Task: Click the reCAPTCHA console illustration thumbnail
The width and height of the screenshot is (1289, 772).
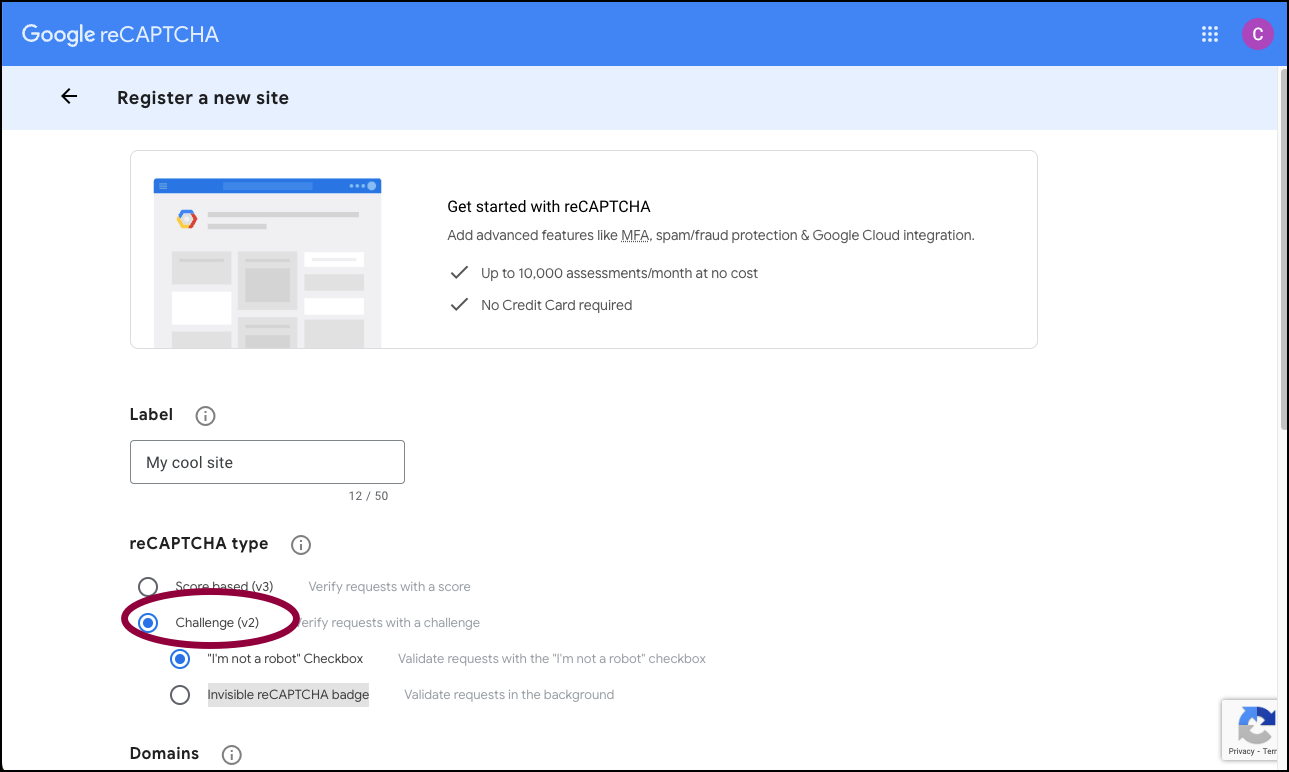Action: point(267,263)
